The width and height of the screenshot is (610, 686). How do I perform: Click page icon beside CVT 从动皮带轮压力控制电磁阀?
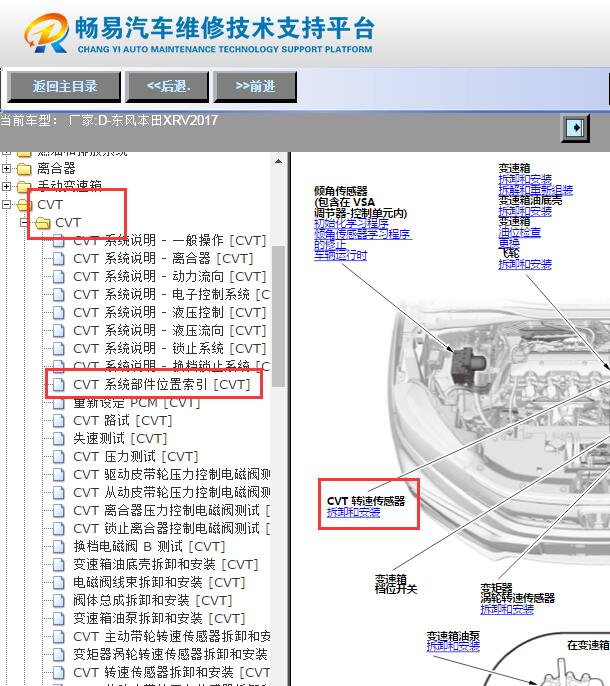click(x=58, y=493)
